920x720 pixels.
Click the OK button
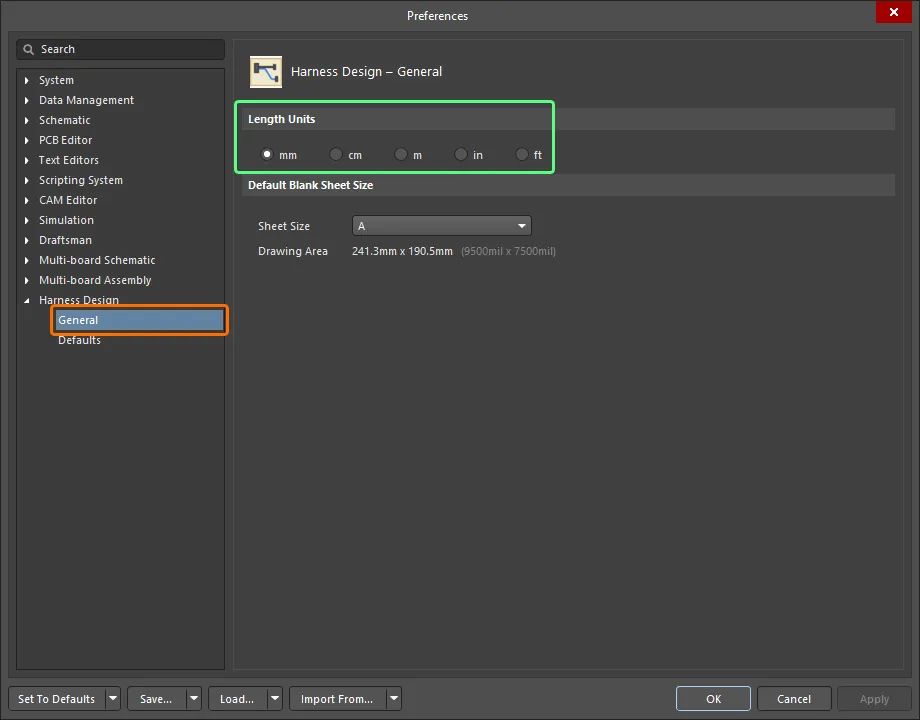tap(713, 699)
